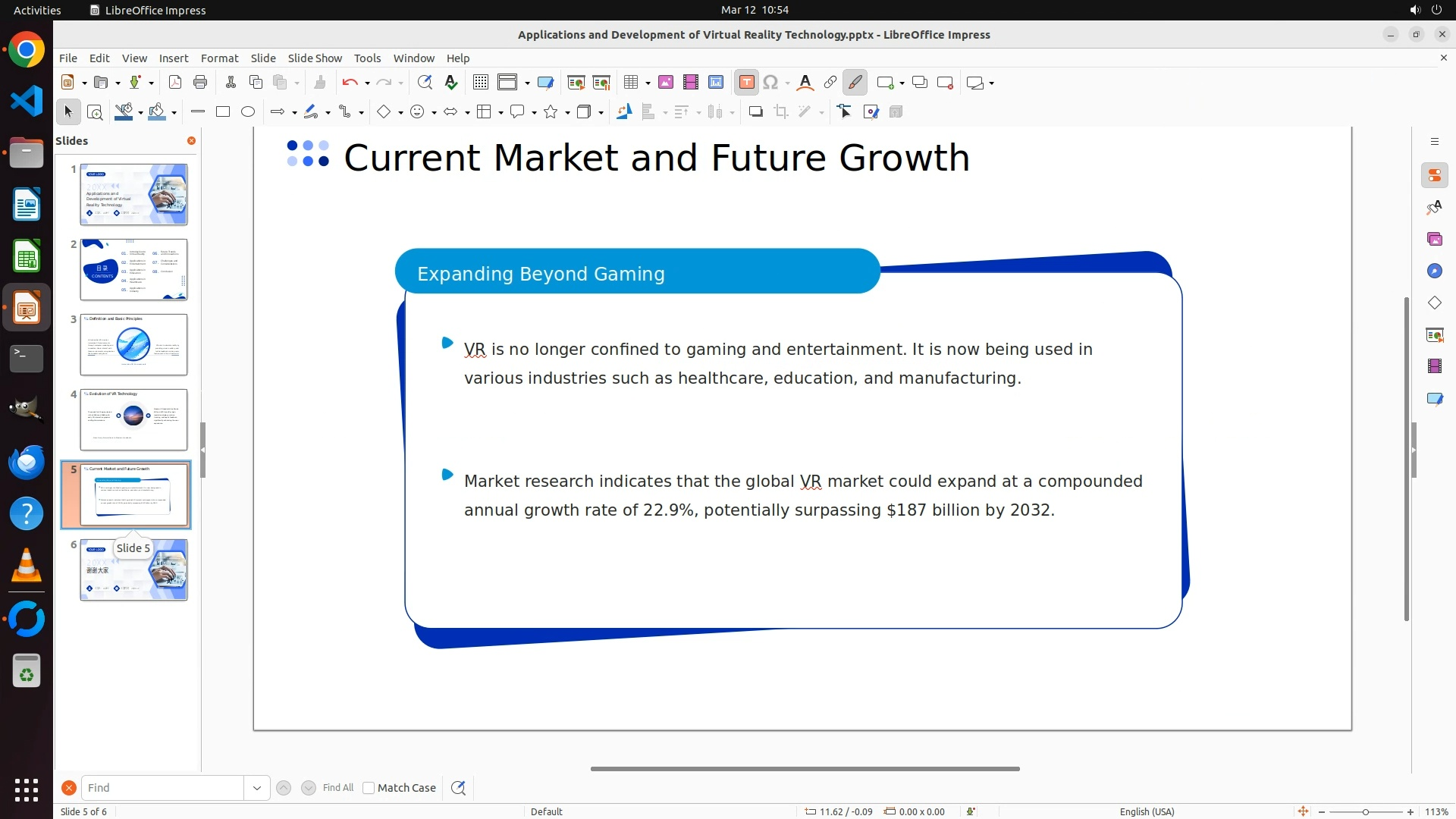1456x819 pixels.
Task: Enable the Match Case checkbox
Action: 369,788
